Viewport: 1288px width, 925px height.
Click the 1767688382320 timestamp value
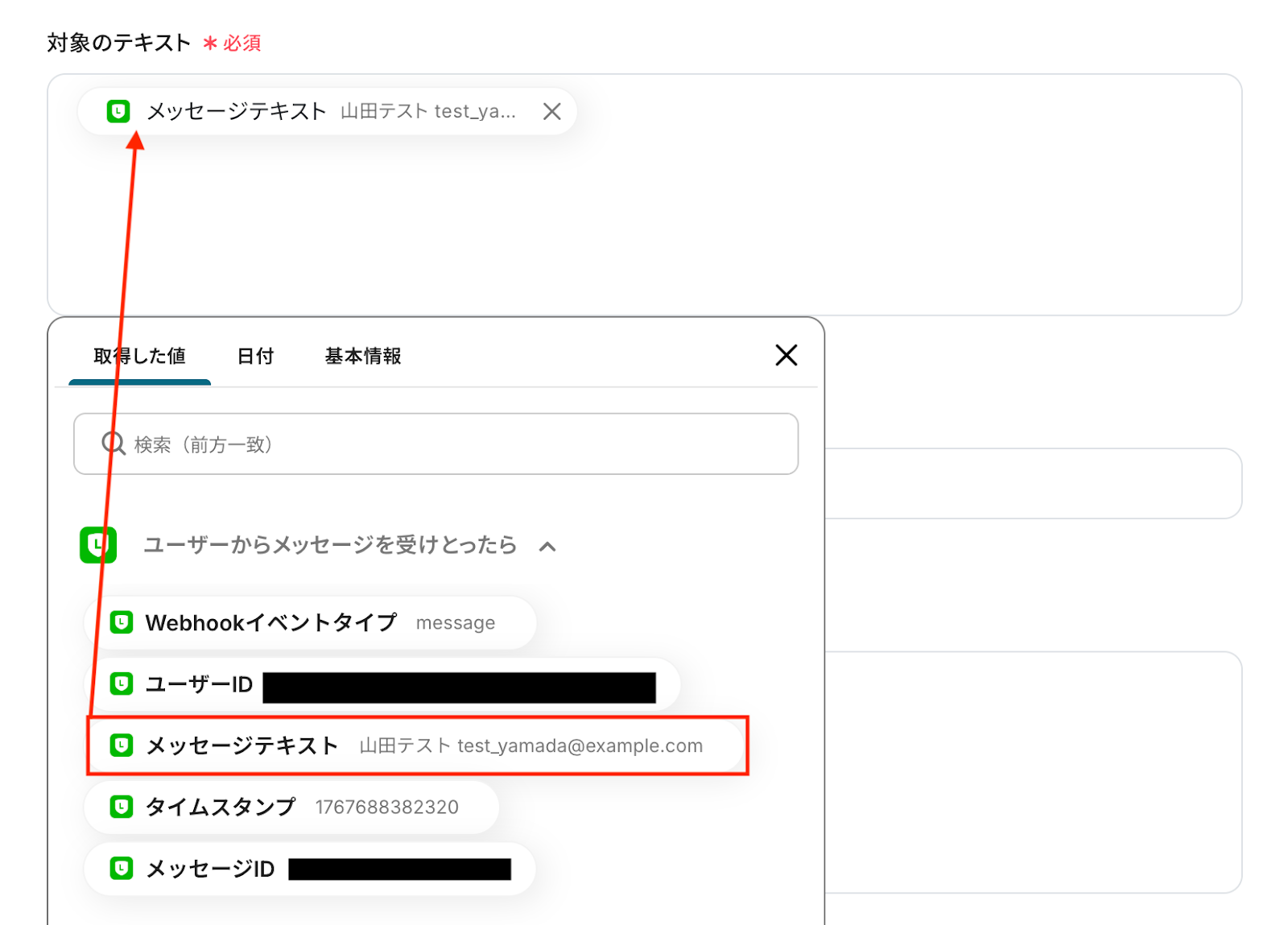(387, 807)
